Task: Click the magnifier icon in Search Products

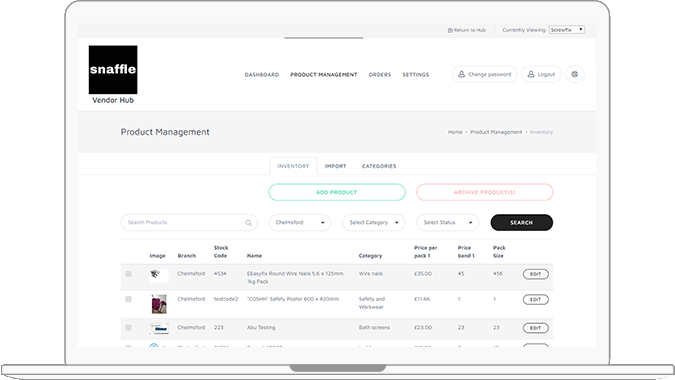Action: point(248,223)
